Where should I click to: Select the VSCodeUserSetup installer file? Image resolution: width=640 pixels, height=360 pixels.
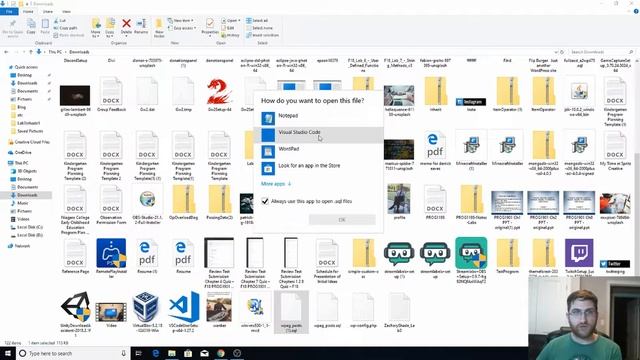click(x=183, y=312)
